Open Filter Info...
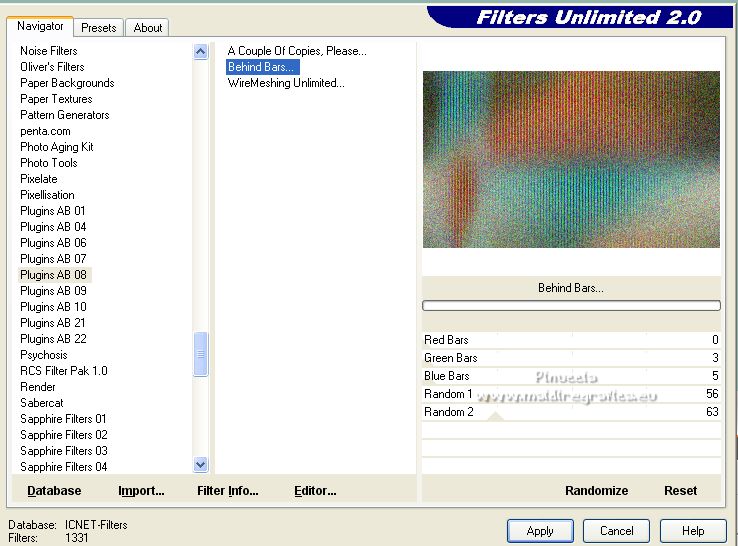 (228, 491)
